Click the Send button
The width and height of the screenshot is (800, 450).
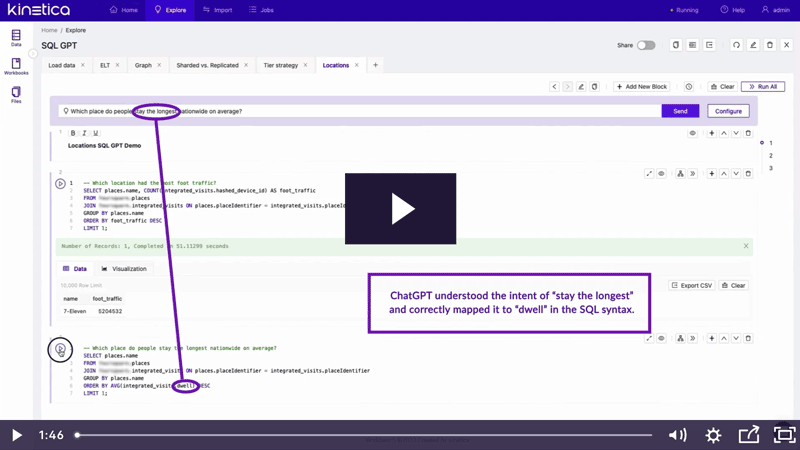coord(680,111)
